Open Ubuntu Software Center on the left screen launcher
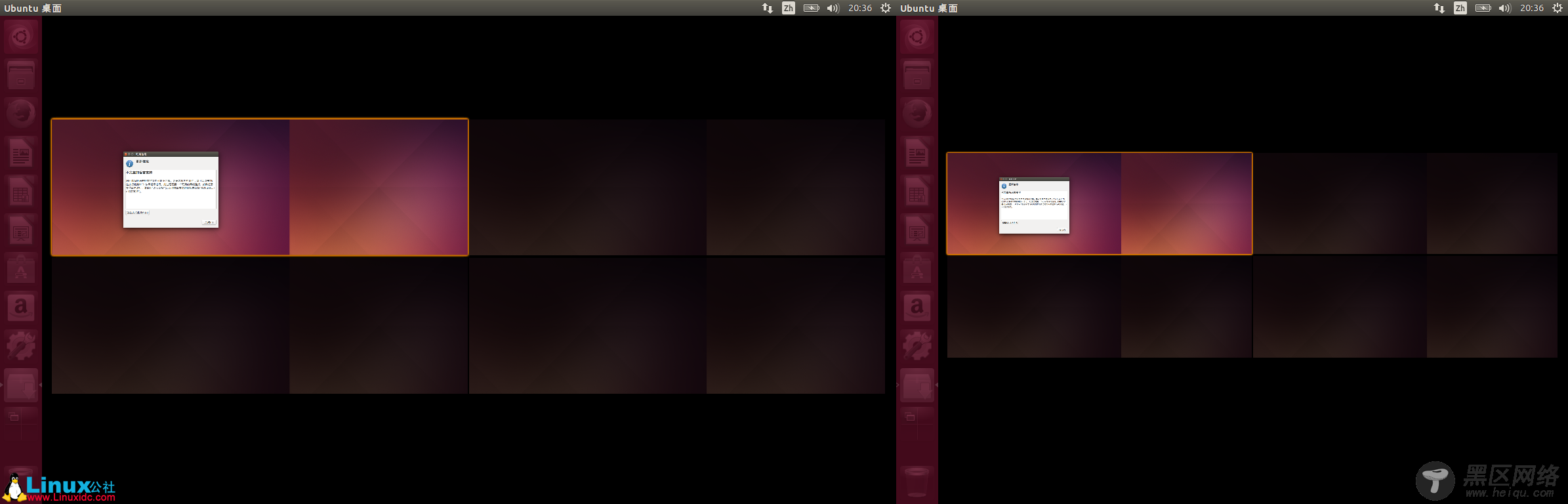Viewport: 1568px width, 504px height. tap(21, 269)
